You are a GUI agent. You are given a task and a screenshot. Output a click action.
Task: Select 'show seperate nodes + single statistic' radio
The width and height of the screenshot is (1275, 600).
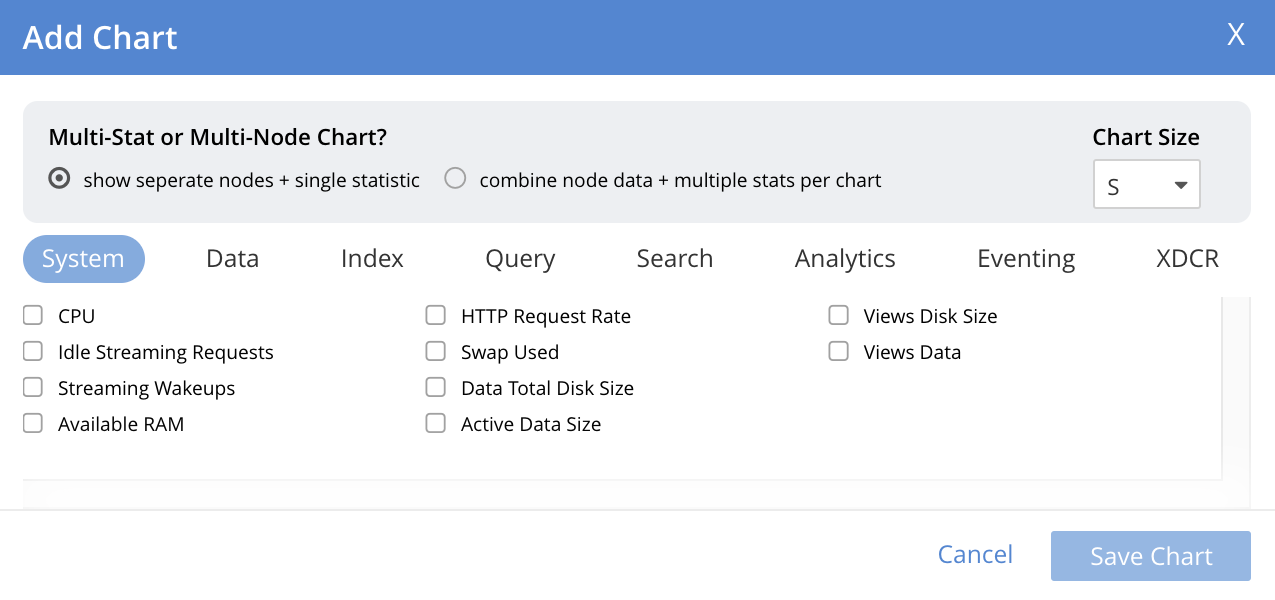coord(59,178)
